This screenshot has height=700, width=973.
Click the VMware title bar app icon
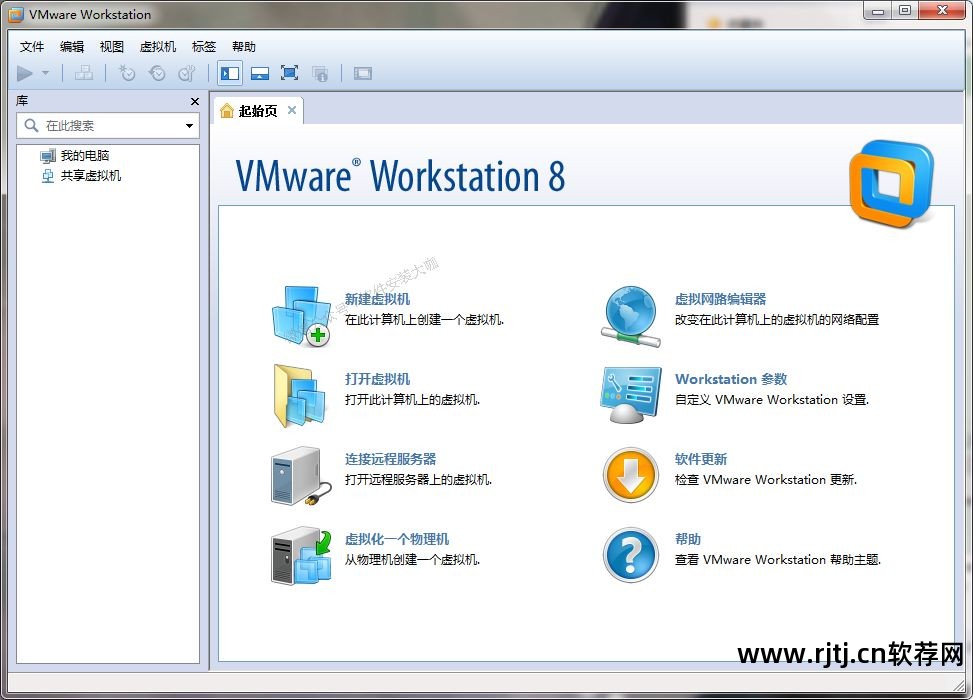pyautogui.click(x=16, y=14)
